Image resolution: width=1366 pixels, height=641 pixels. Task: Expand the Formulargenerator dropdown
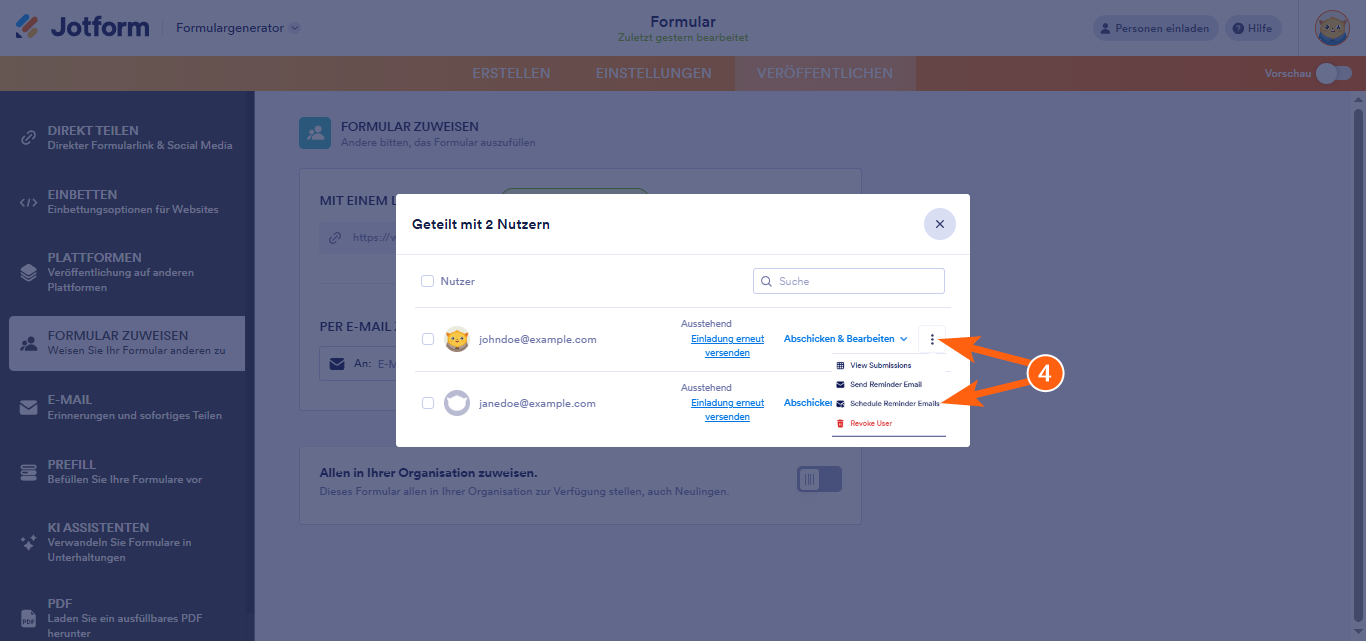click(238, 28)
